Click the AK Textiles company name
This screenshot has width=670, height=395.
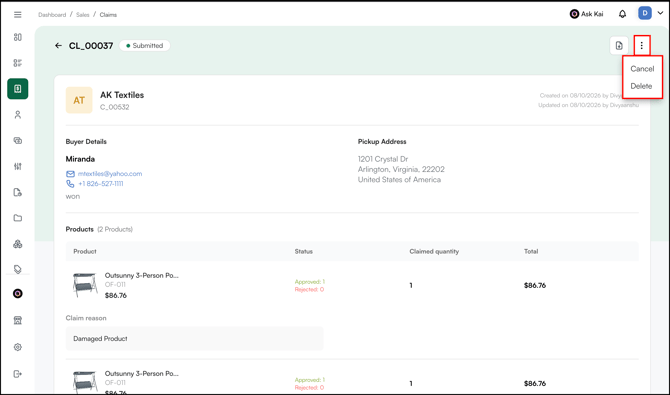point(122,95)
